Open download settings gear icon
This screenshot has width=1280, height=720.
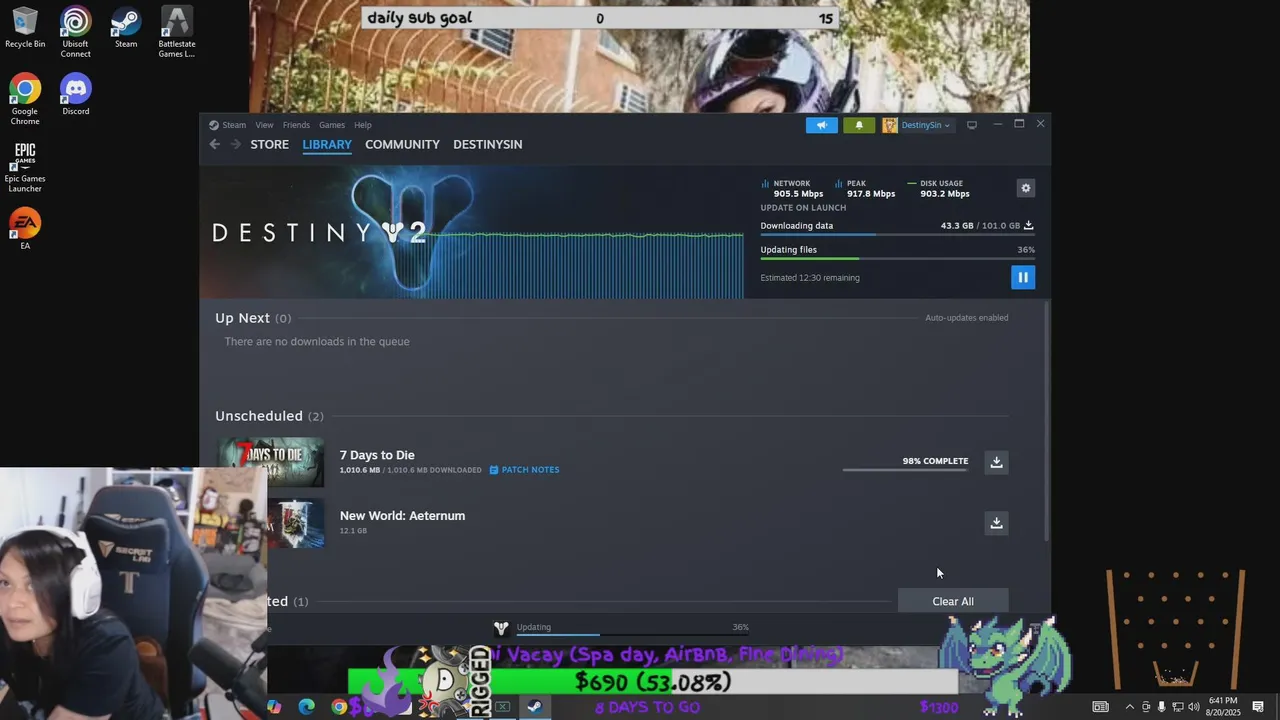click(1025, 188)
